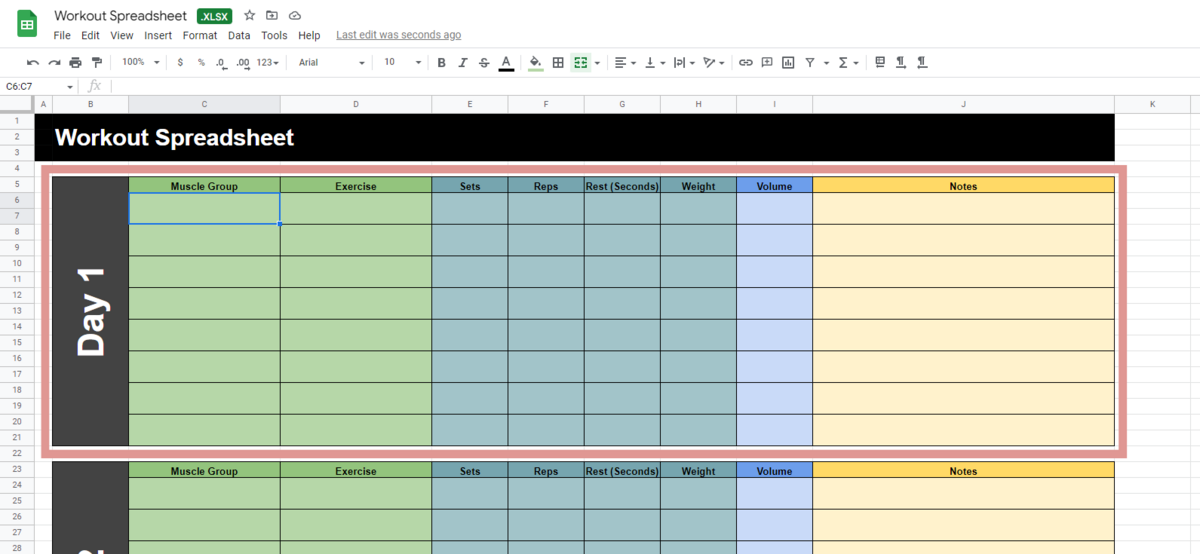Viewport: 1200px width, 554px height.
Task: Expand merge cells options arrow
Action: click(x=597, y=62)
